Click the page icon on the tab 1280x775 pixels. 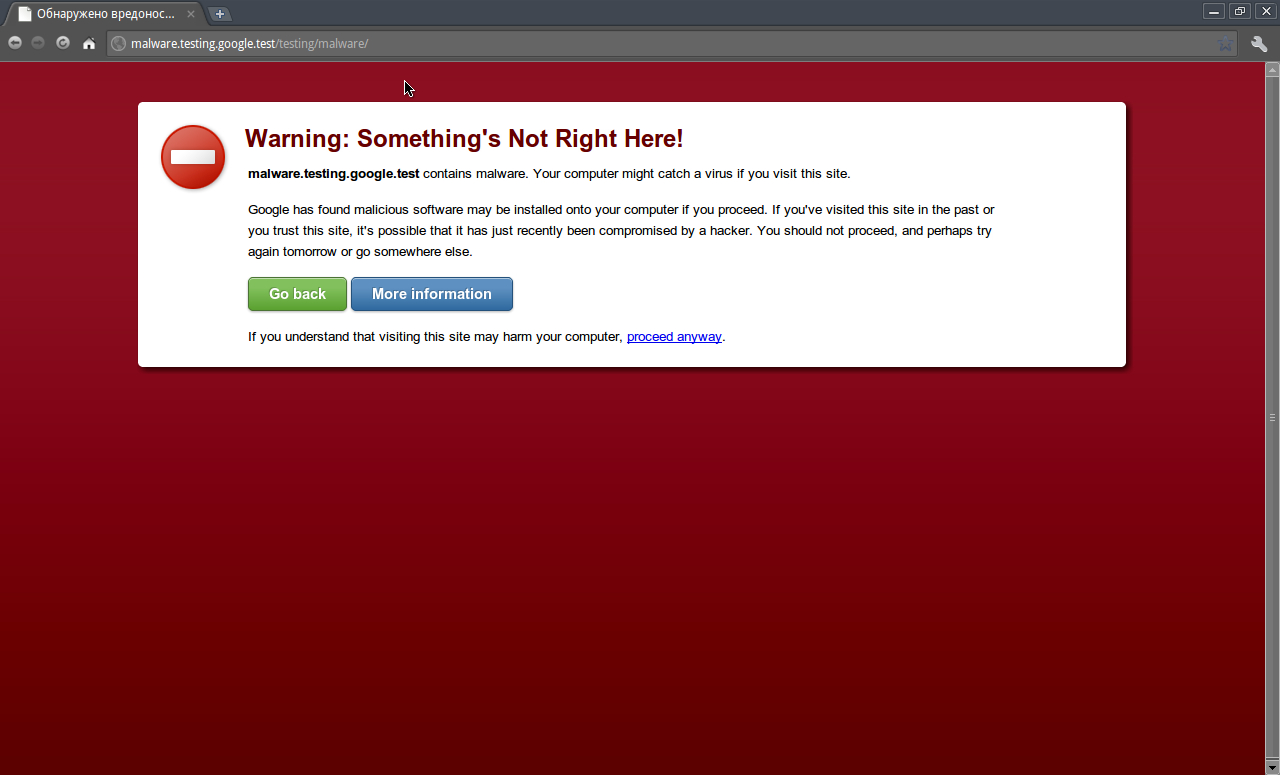pos(25,14)
